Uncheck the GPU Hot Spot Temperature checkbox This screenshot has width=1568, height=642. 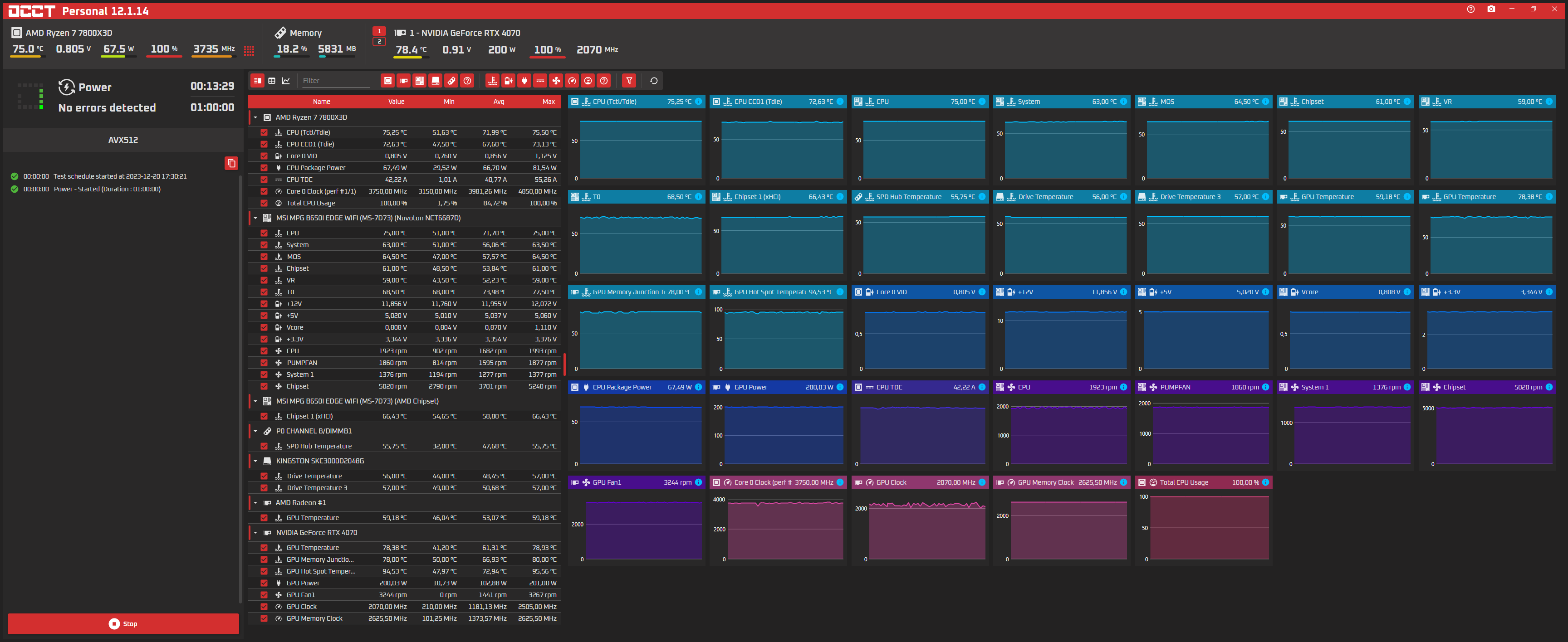[x=264, y=571]
